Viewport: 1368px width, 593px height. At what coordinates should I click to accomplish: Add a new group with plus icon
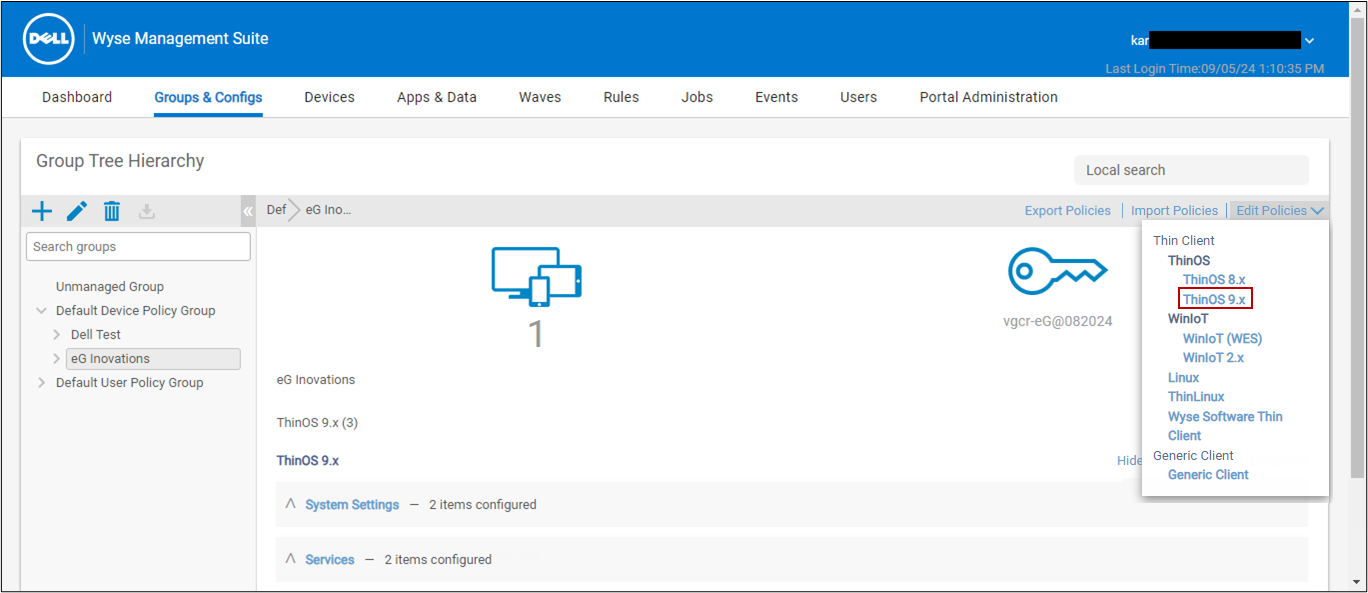pyautogui.click(x=42, y=211)
